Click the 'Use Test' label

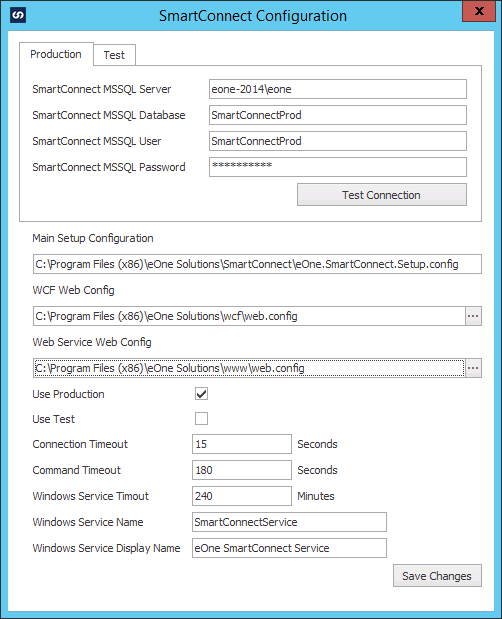pos(53,419)
